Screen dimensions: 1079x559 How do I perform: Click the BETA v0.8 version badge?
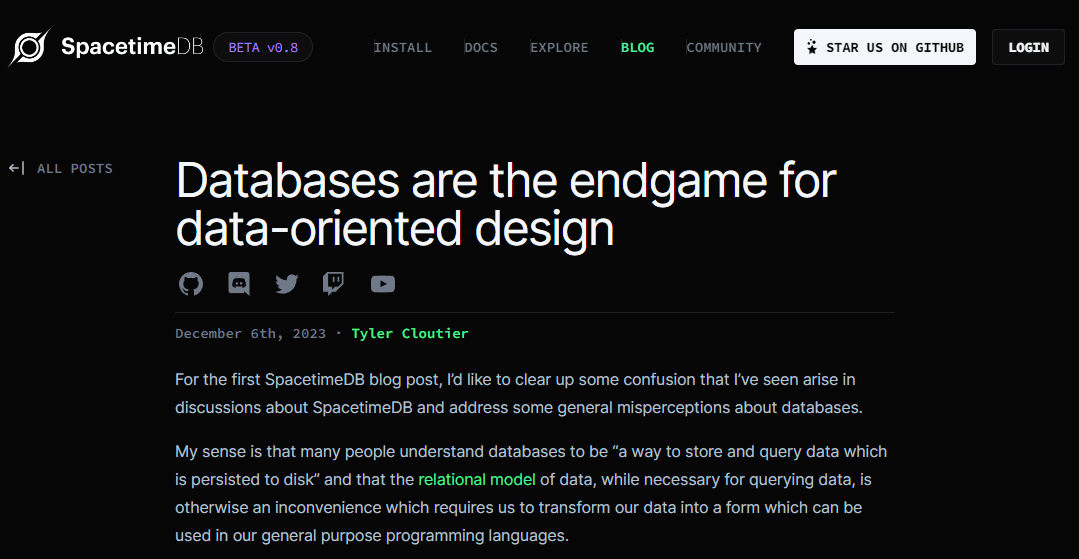click(x=263, y=47)
